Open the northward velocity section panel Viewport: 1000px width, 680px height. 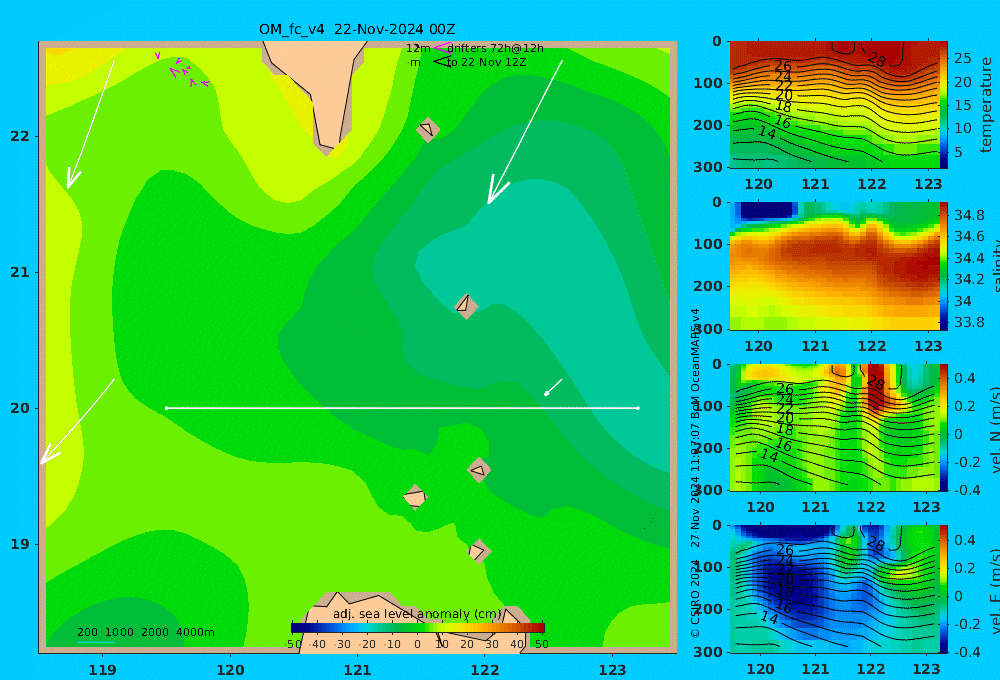[x=834, y=427]
